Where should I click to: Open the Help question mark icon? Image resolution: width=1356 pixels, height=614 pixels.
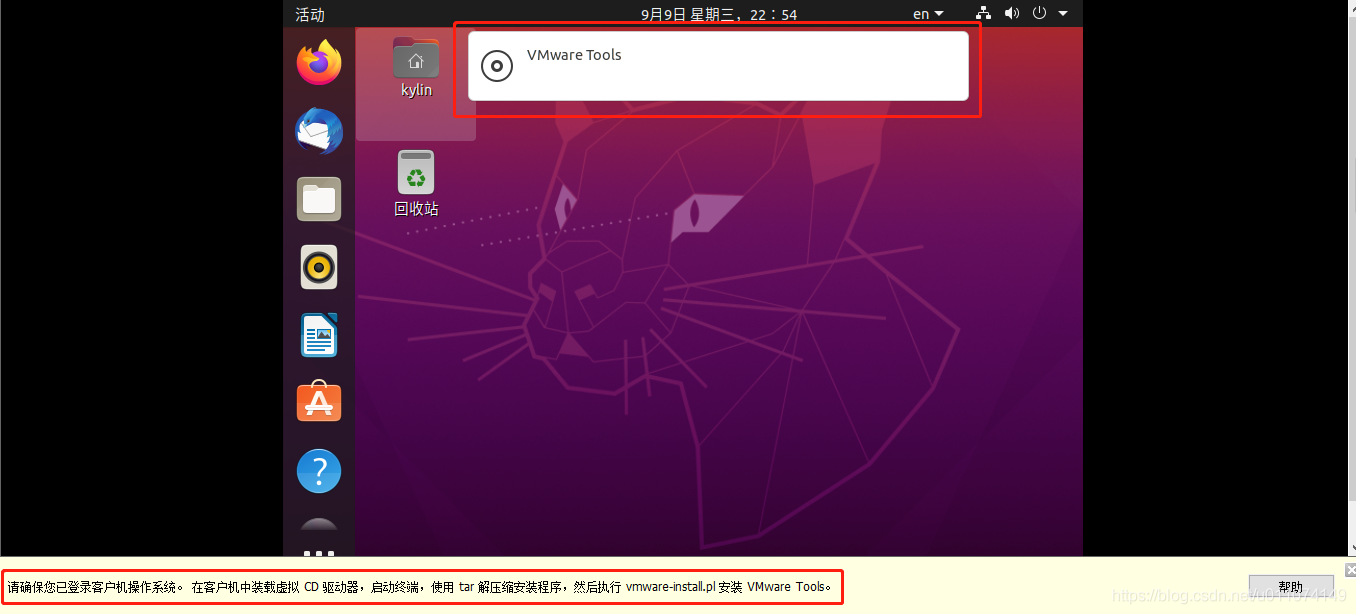pos(319,471)
